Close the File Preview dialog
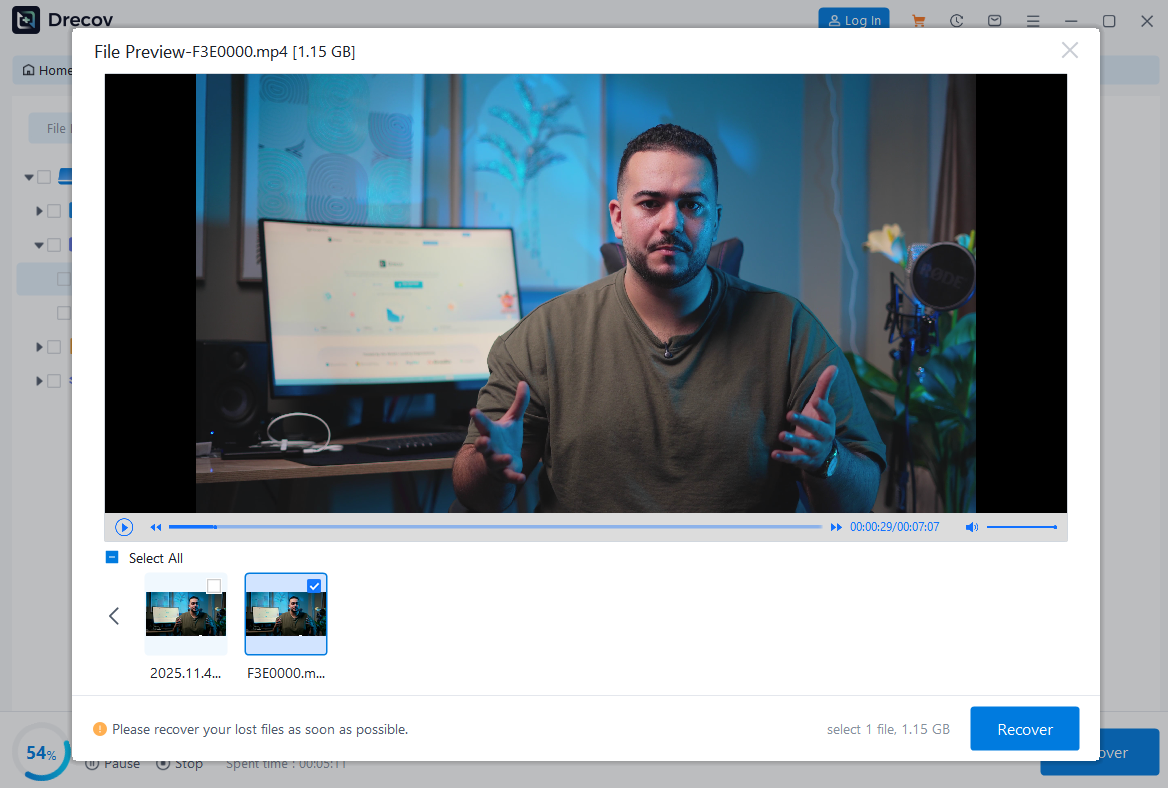Screen dimensions: 1168x788 (1069, 50)
